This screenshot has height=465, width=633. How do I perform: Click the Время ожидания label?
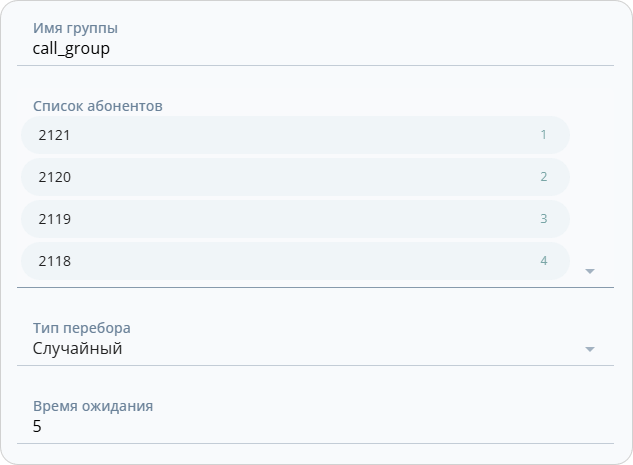(93, 406)
